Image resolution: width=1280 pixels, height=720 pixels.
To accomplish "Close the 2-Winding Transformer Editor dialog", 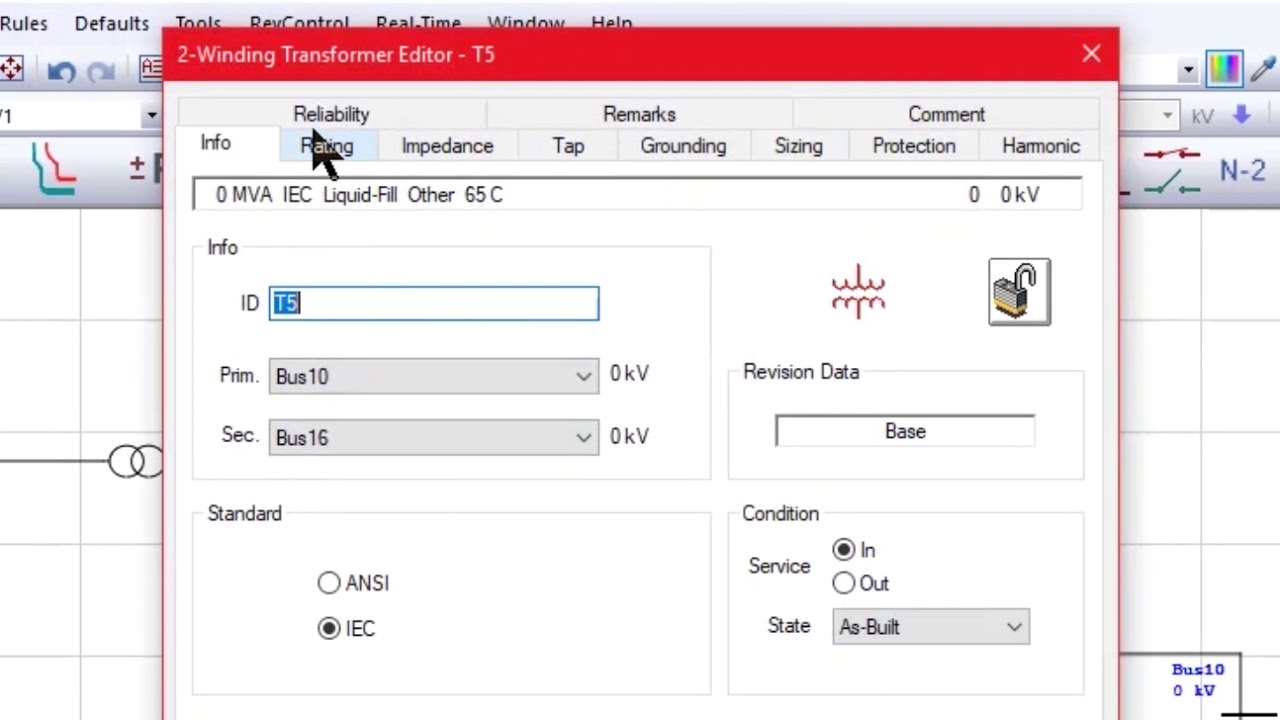I will pos(1091,54).
